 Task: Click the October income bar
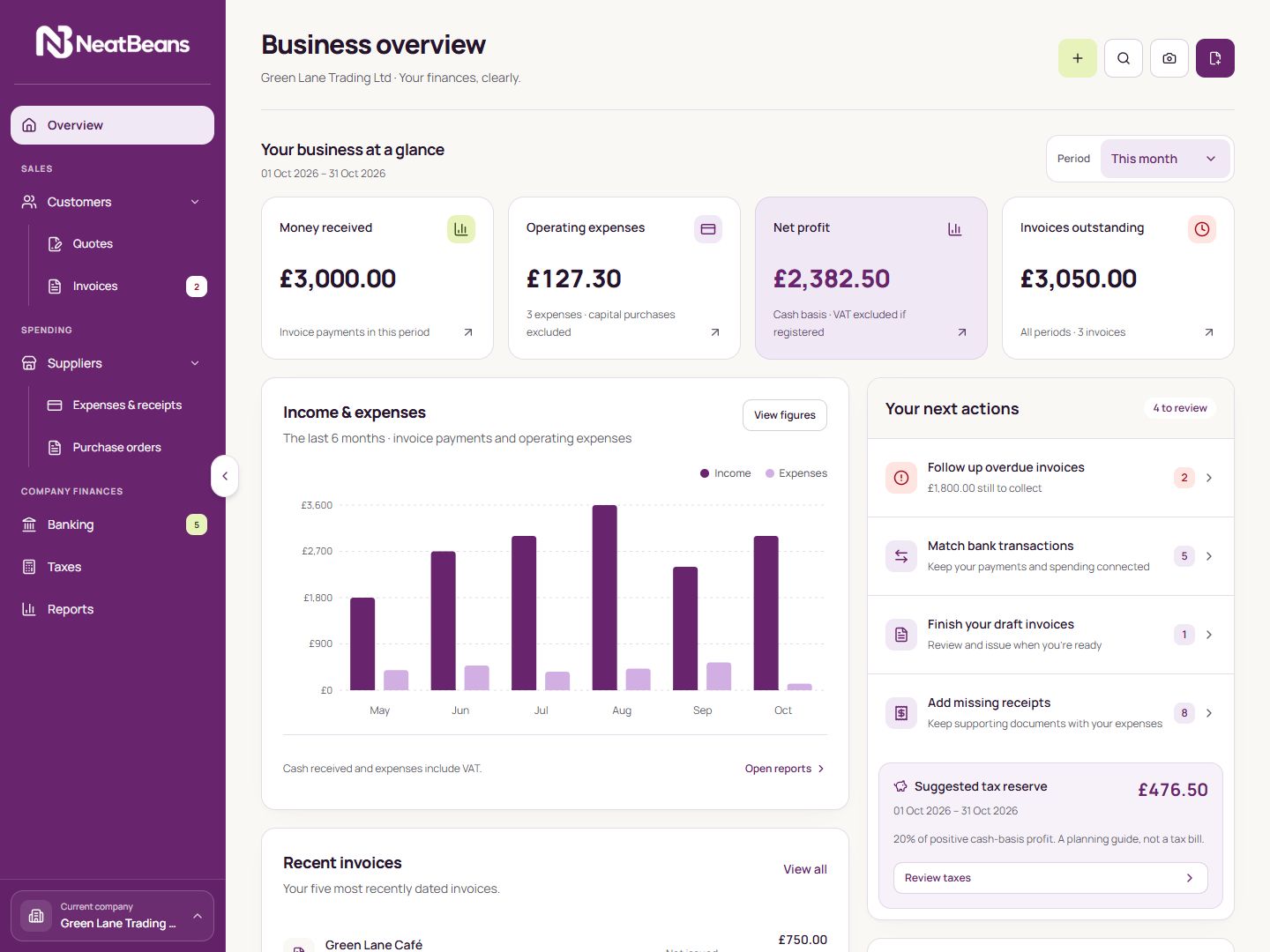click(766, 613)
